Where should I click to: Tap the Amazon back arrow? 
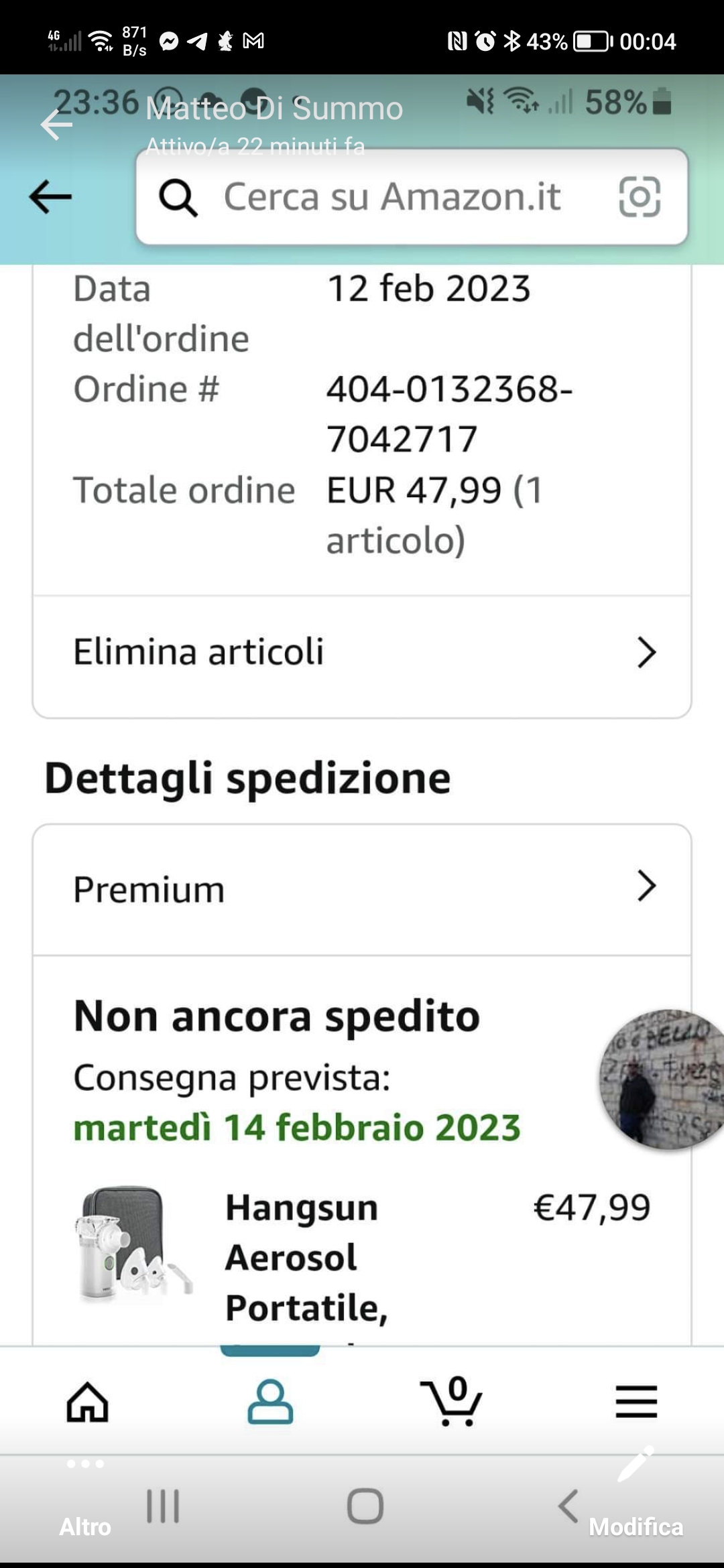pyautogui.click(x=50, y=196)
